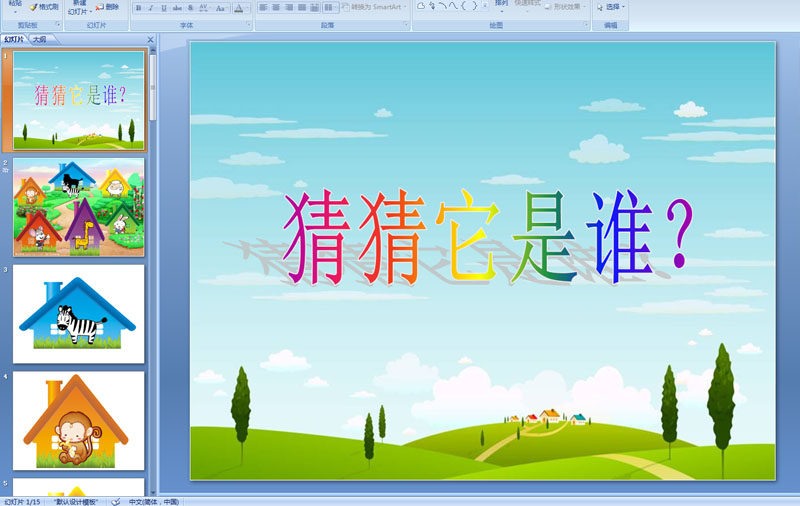800x506 pixels.
Task: Open Font (字体) group dialog launcher
Action: (x=249, y=24)
